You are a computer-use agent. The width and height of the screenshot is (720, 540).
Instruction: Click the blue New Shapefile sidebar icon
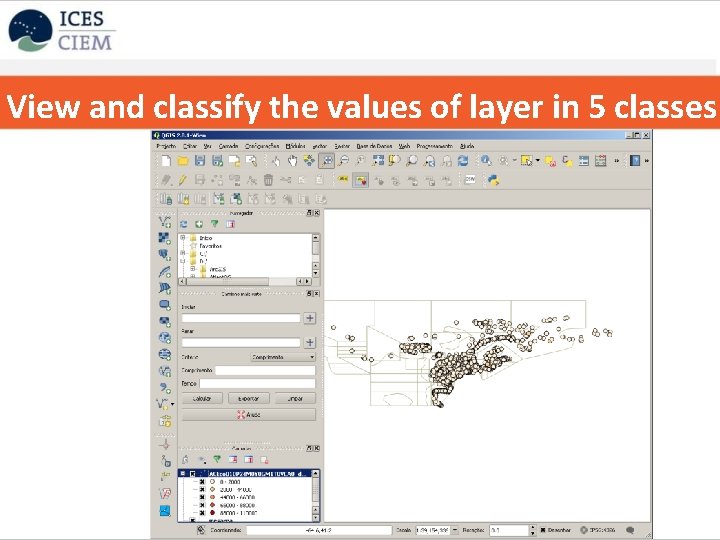click(165, 510)
